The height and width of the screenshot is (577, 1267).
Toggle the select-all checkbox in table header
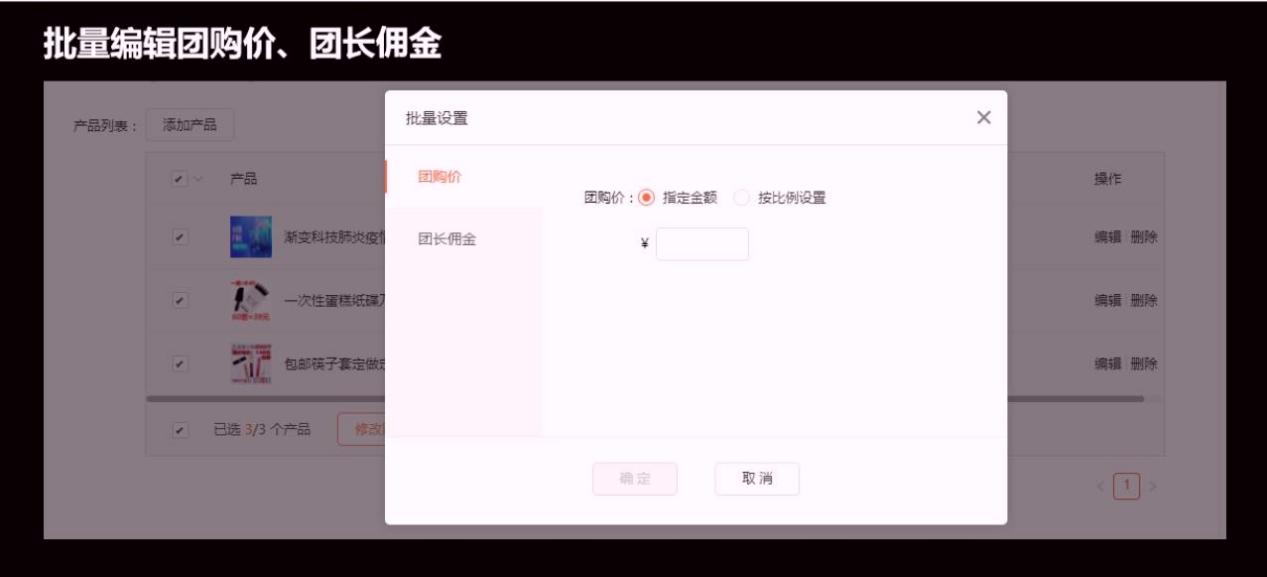click(x=178, y=179)
